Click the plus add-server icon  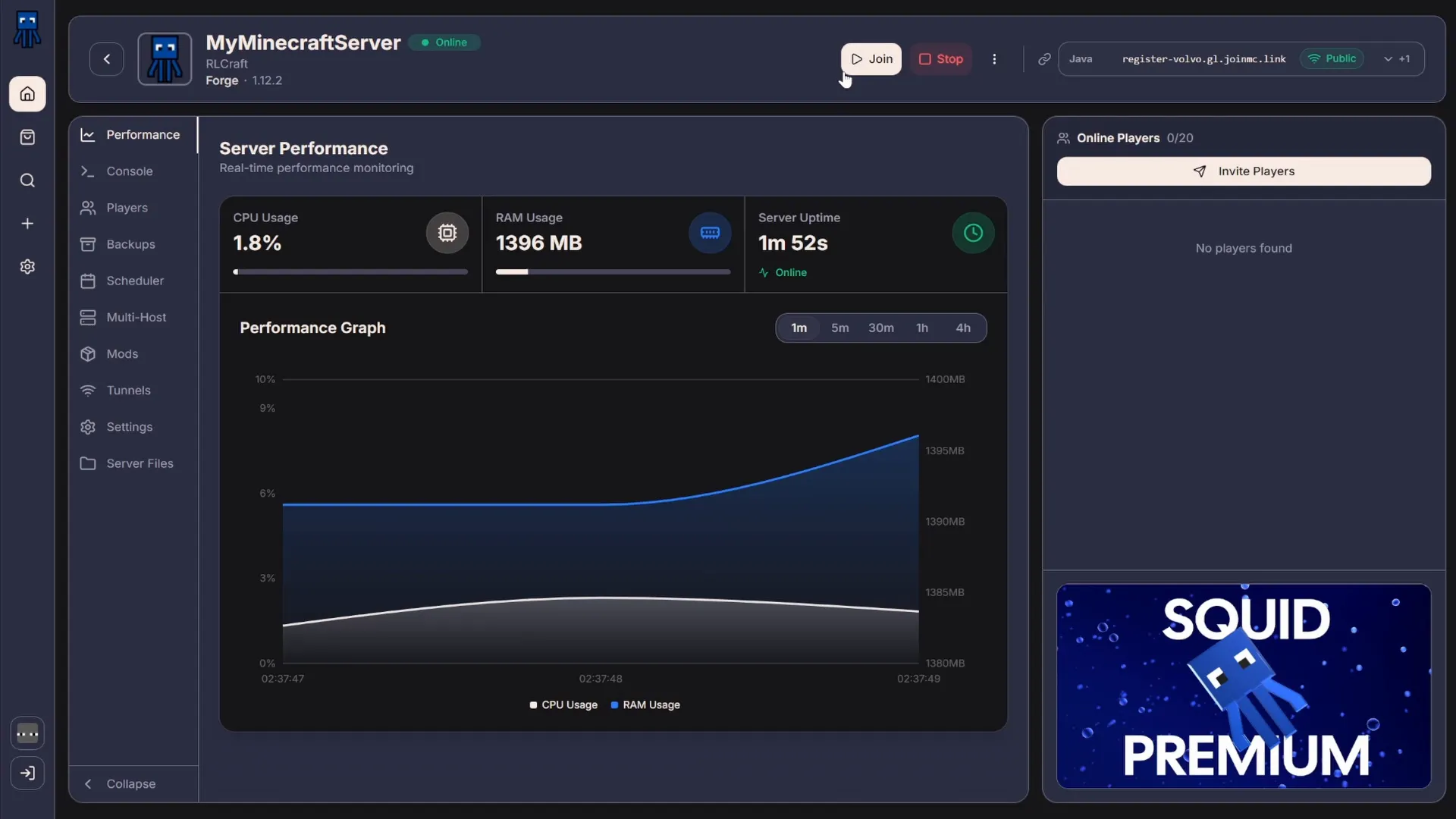coord(27,224)
